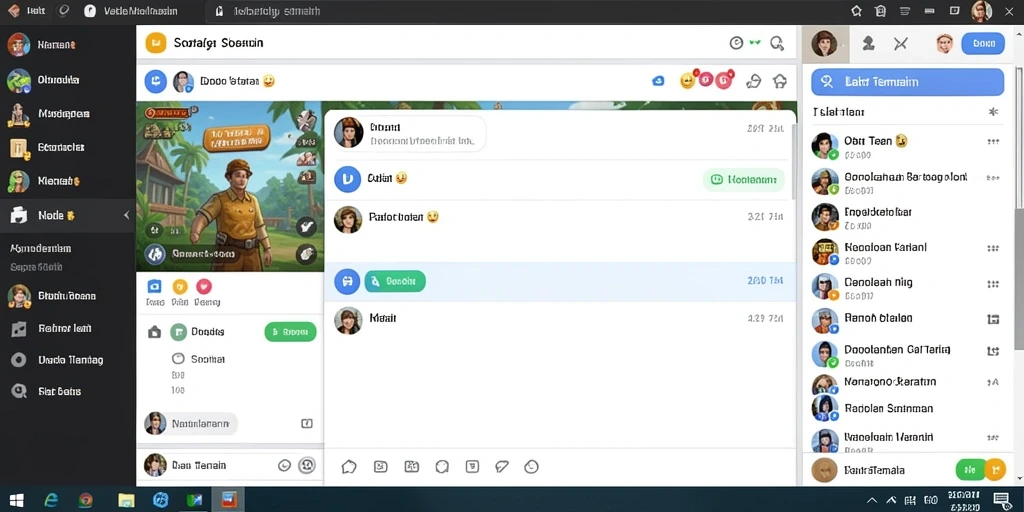
Task: Open File Explorer from the taskbar
Action: coord(126,500)
